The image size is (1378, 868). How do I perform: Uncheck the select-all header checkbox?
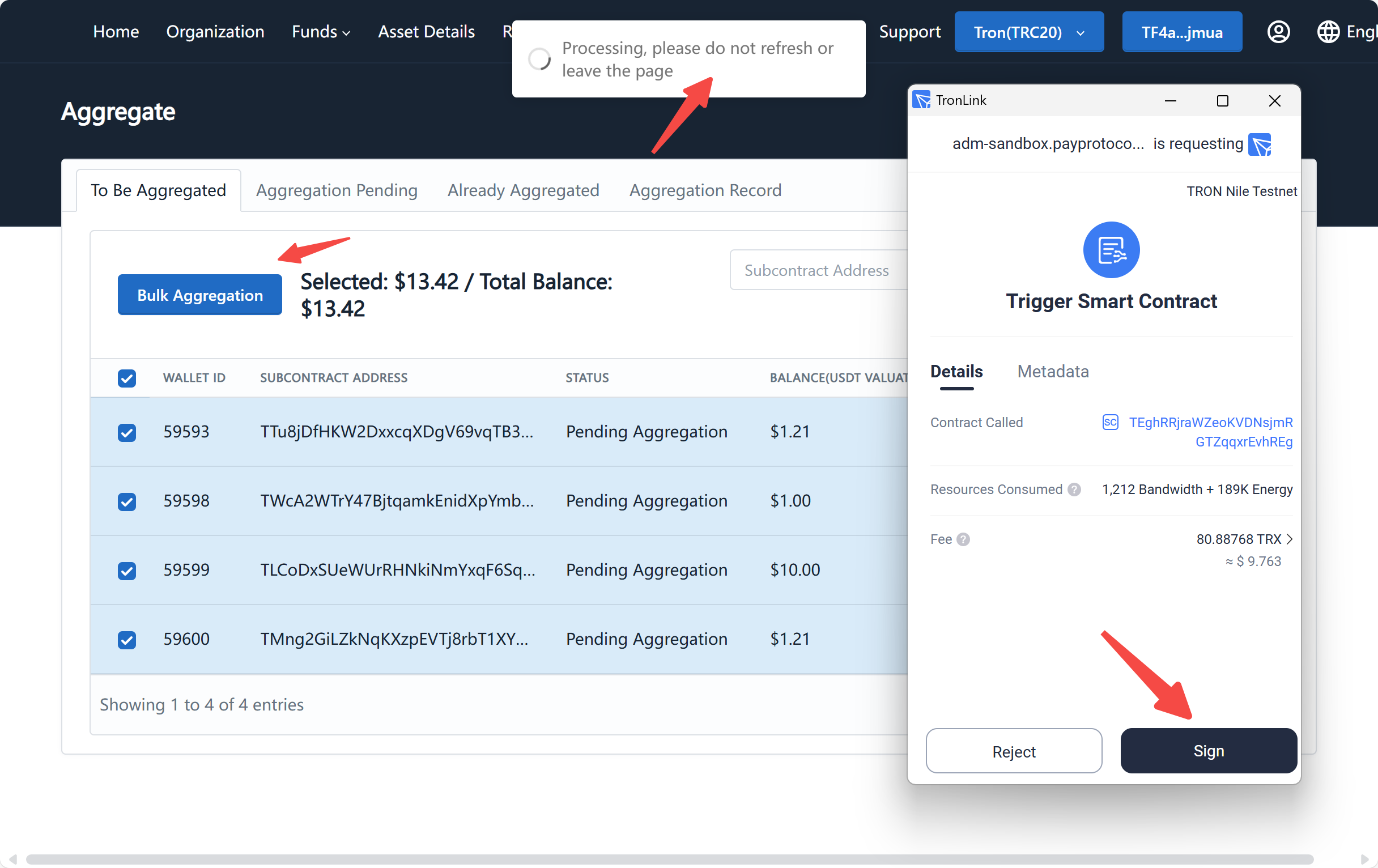point(126,378)
